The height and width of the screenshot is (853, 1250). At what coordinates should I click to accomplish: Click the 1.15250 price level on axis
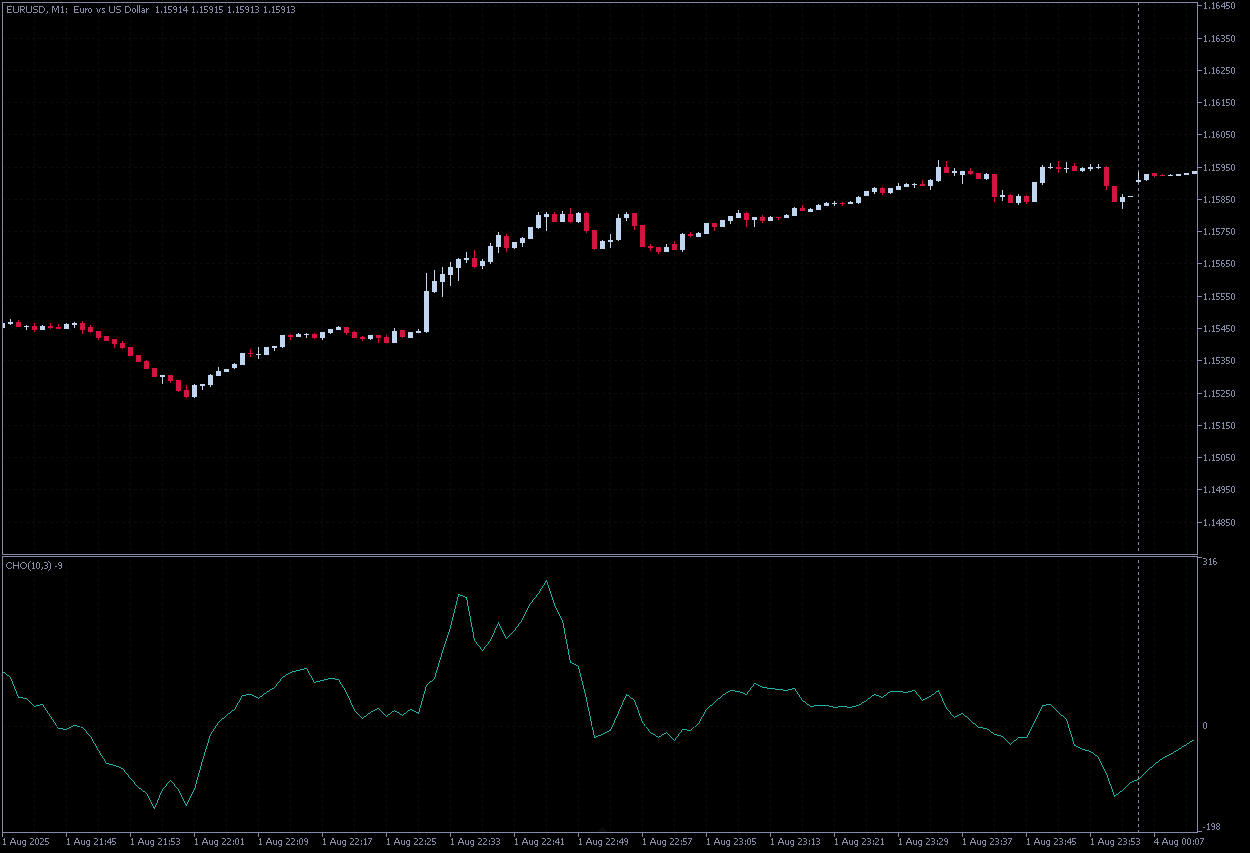(x=1221, y=393)
